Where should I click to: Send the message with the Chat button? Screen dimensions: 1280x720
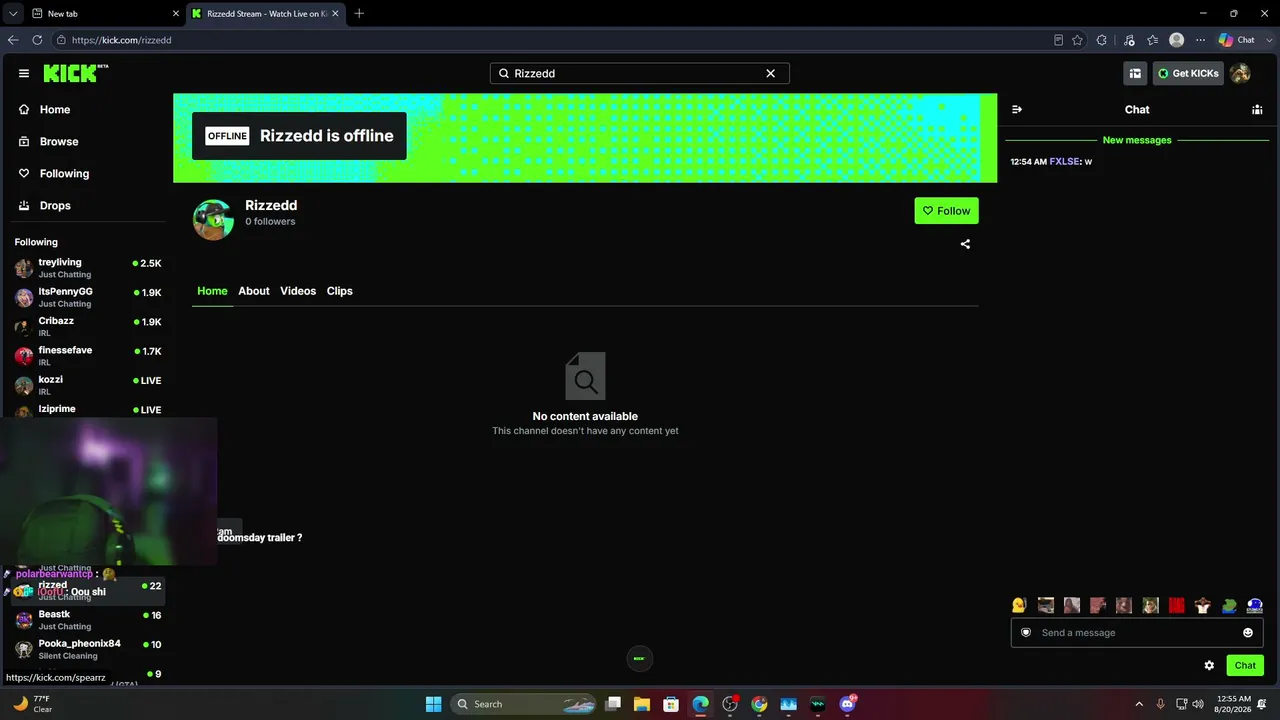[1245, 665]
